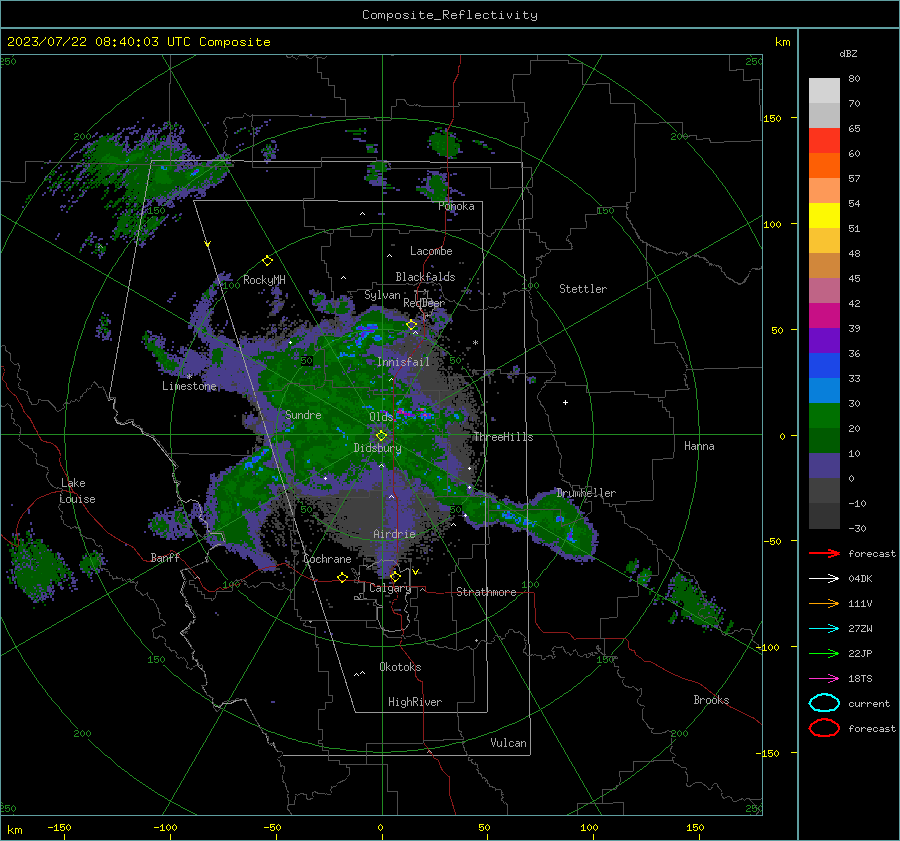Click the dBZ legend heading
The width and height of the screenshot is (900, 841).
(848, 53)
